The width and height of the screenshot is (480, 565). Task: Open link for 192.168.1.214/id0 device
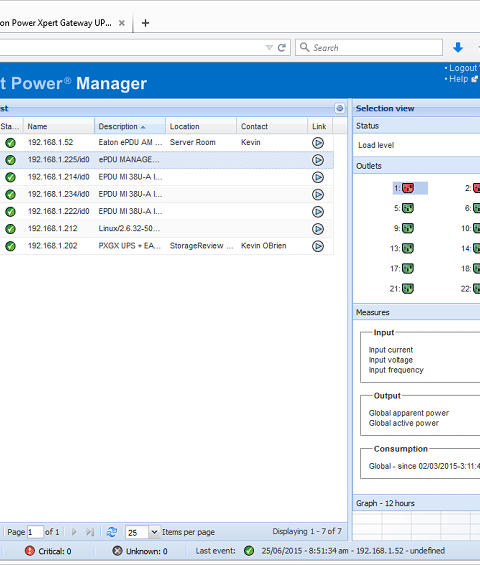tap(317, 177)
